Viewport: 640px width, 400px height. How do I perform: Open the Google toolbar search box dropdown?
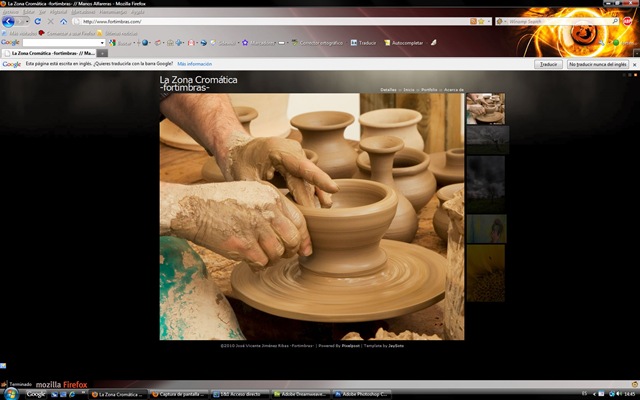(x=102, y=43)
